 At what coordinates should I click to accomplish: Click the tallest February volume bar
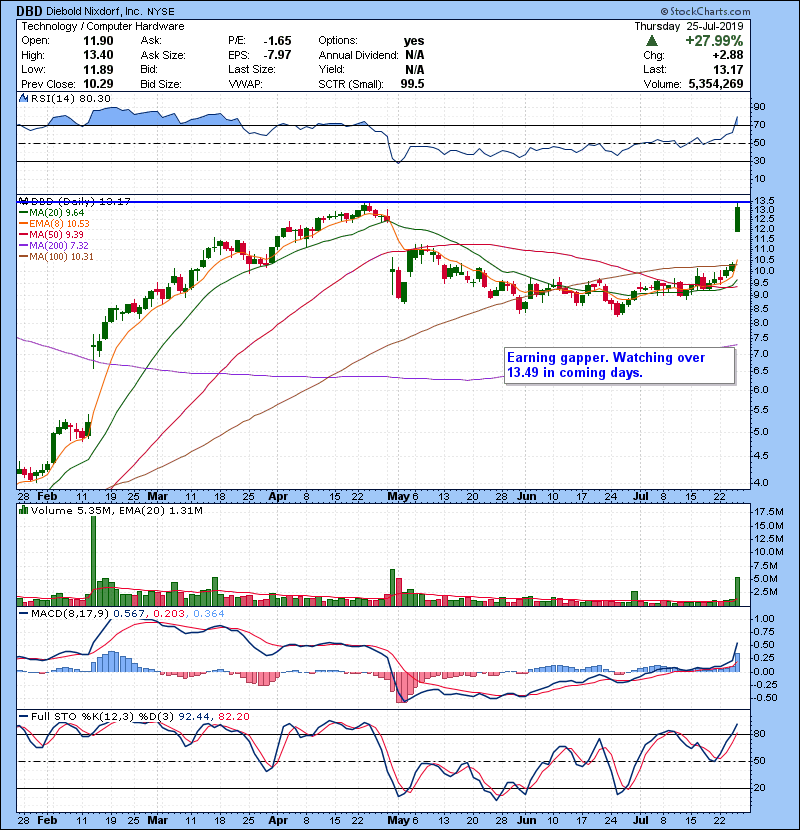pyautogui.click(x=94, y=561)
